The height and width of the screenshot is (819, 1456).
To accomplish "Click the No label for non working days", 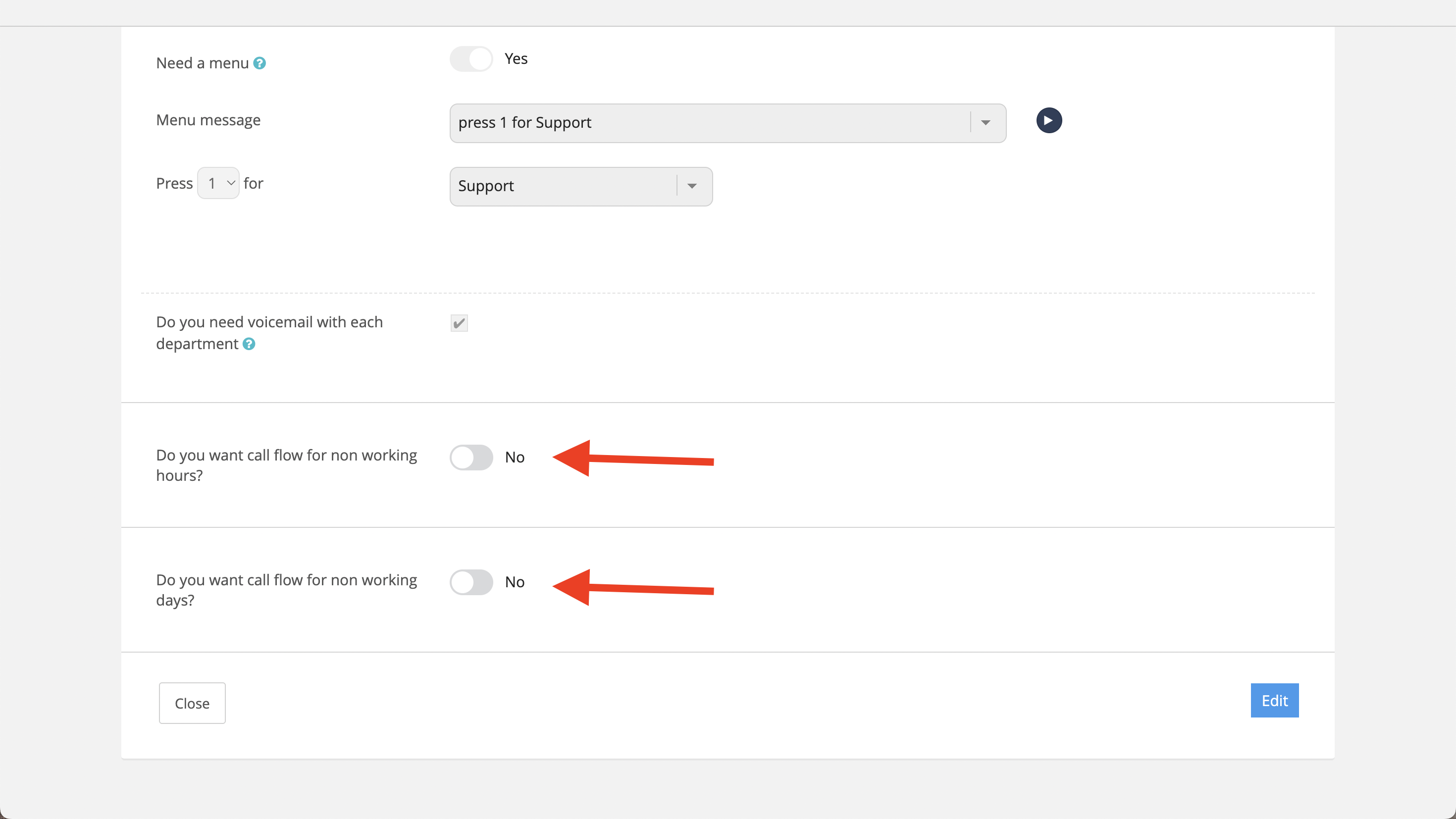I will click(515, 582).
